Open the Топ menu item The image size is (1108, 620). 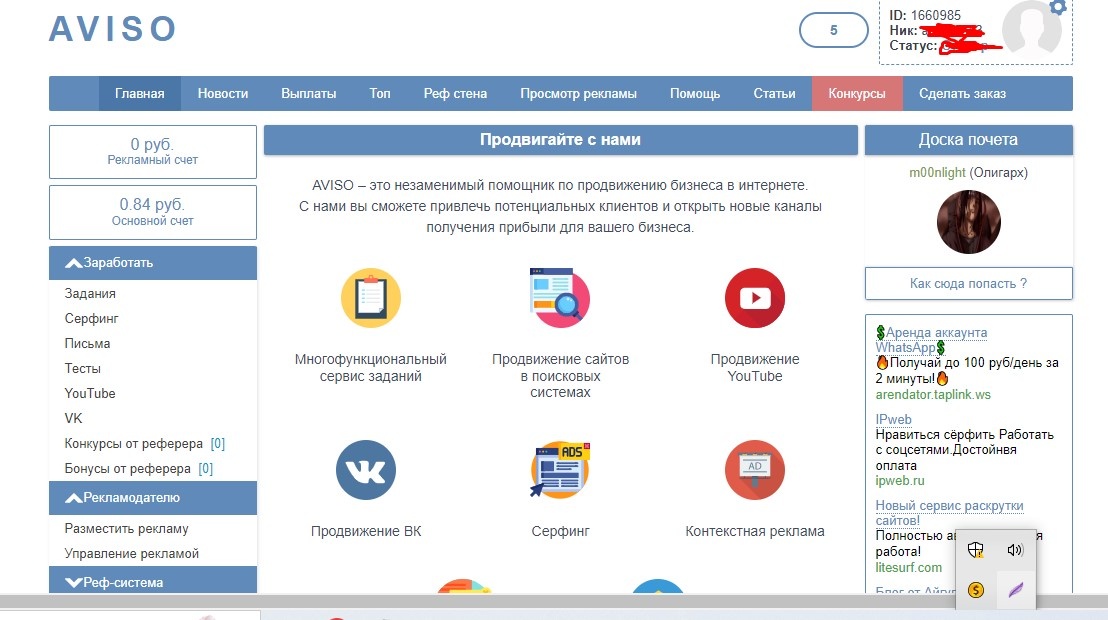379,93
